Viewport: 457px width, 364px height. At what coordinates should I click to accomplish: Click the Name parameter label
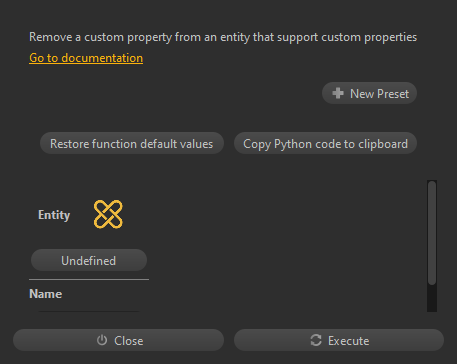[46, 294]
